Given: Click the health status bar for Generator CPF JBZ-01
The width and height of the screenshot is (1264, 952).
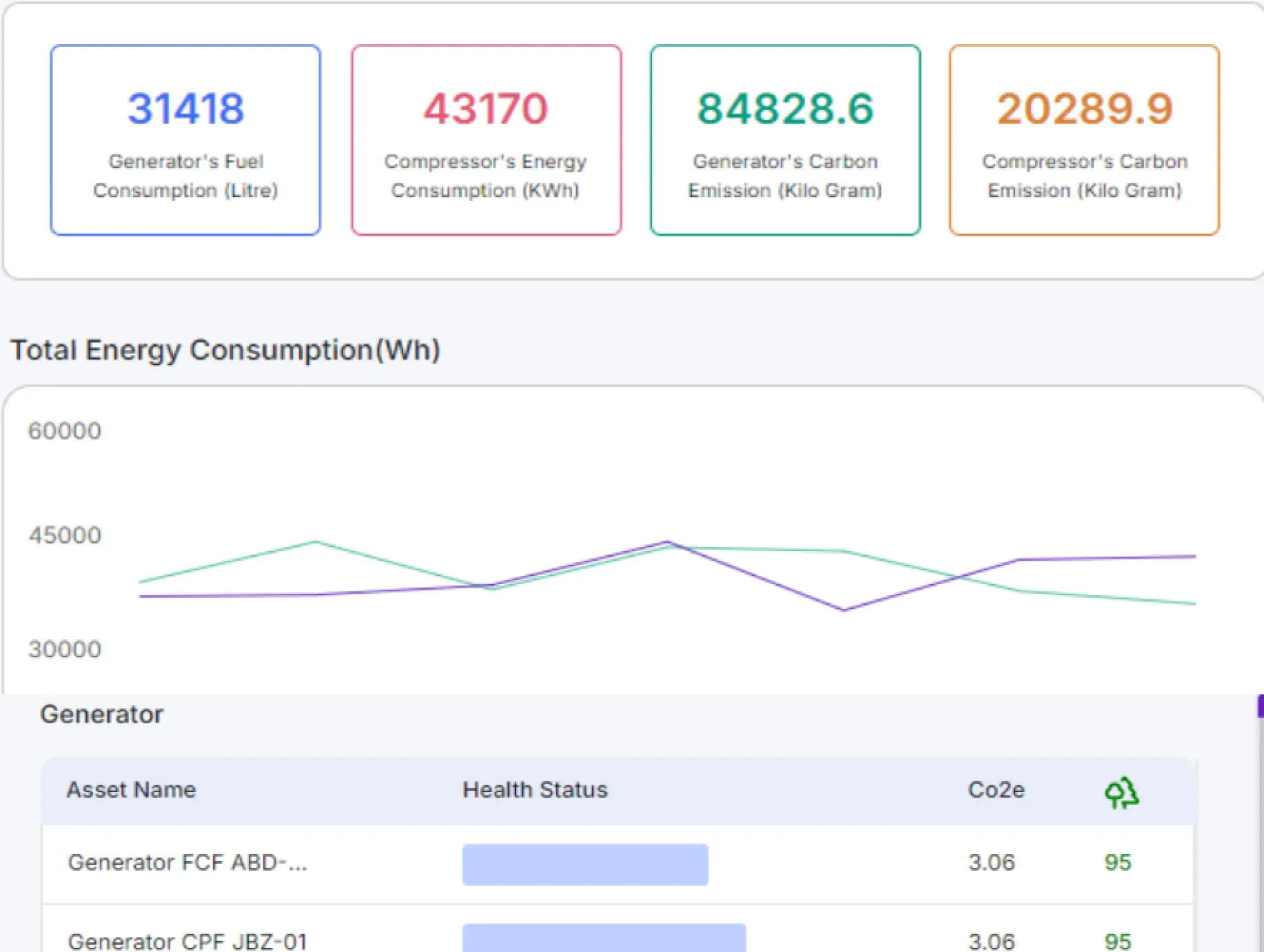Looking at the screenshot, I should click(x=604, y=941).
